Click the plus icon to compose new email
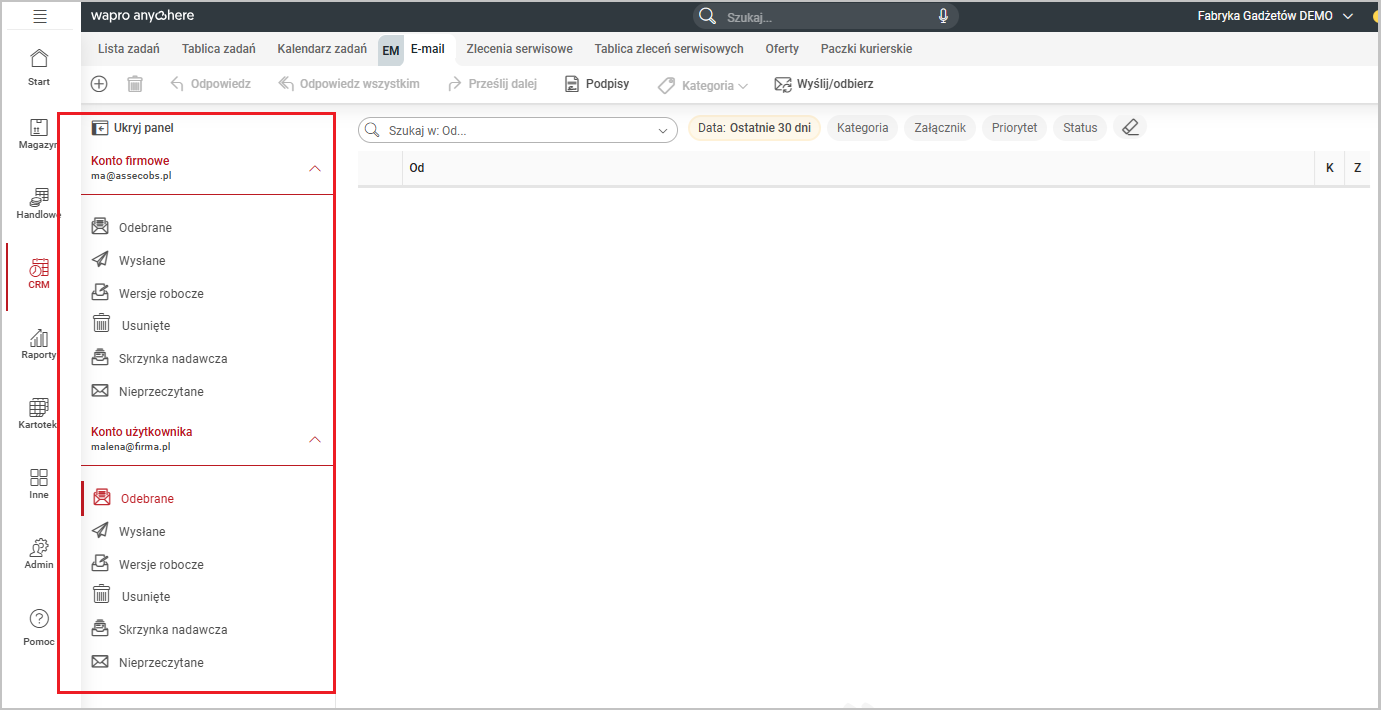Image resolution: width=1381 pixels, height=710 pixels. [x=99, y=84]
